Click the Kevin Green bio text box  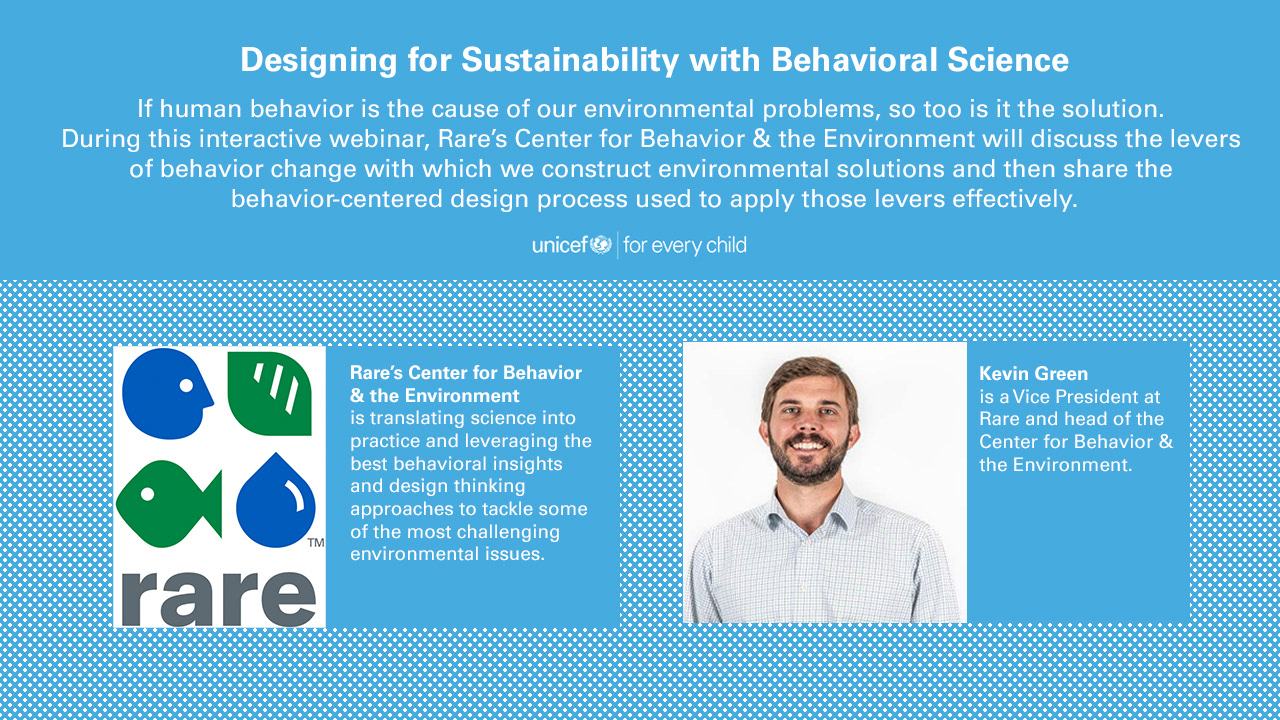(x=1078, y=483)
